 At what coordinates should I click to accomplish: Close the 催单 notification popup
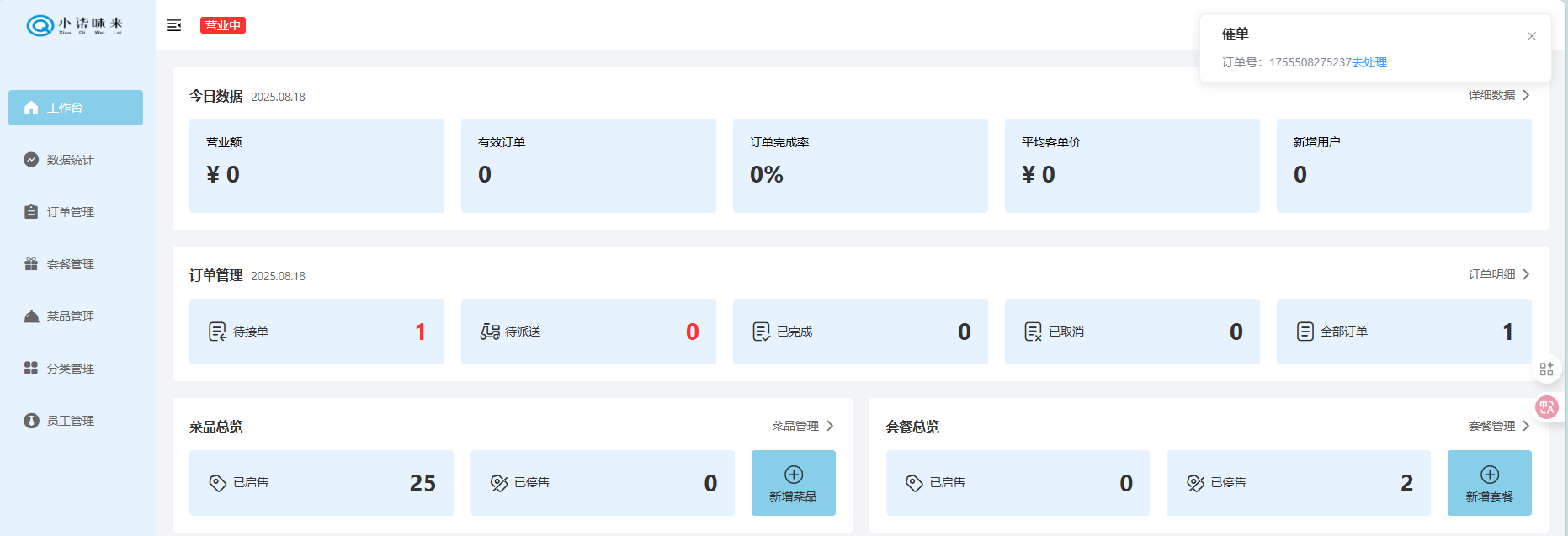pyautogui.click(x=1531, y=36)
